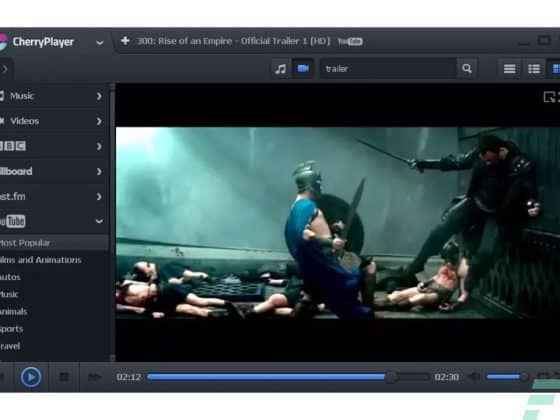Click the plus icon to add a tab
This screenshot has height=420, width=560.
(125, 41)
